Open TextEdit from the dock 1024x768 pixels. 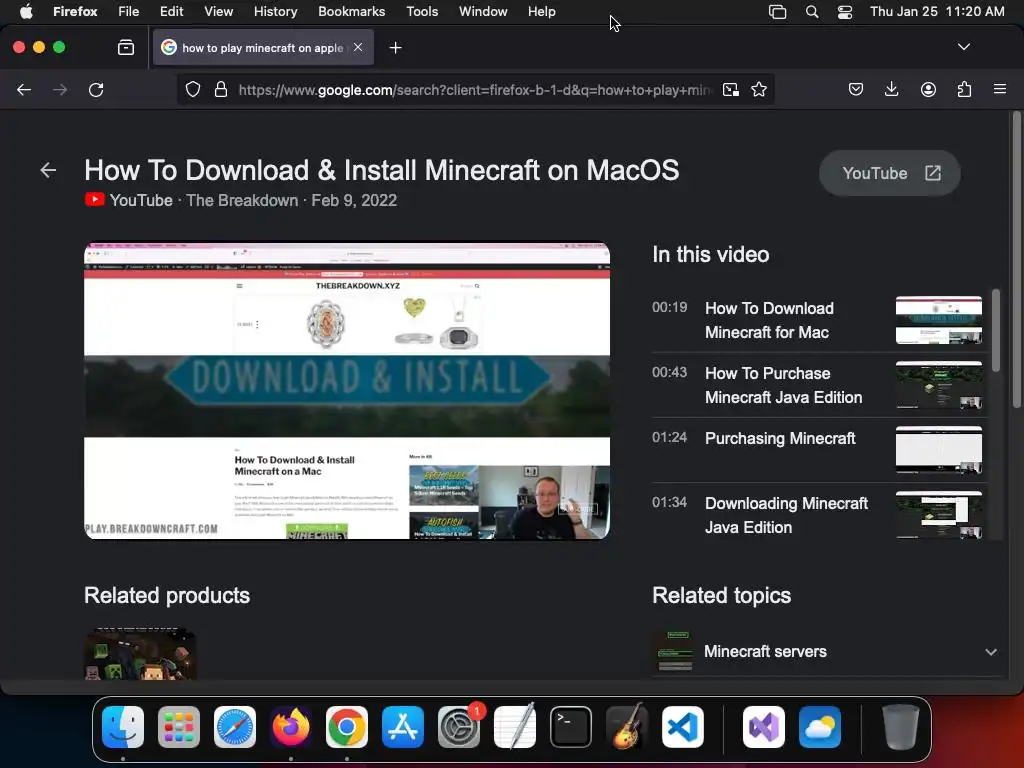(515, 727)
